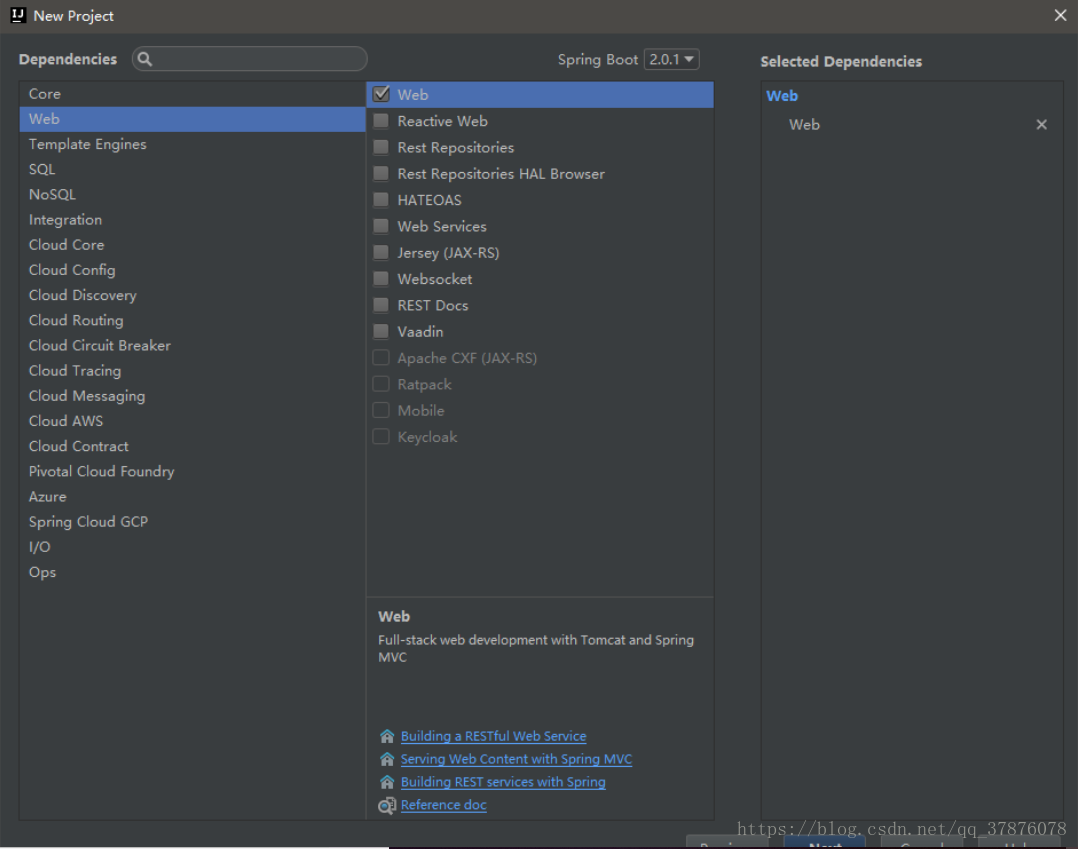Viewport: 1078px width, 849px height.
Task: Click the search magnifier icon in Dependencies
Action: coord(144,59)
